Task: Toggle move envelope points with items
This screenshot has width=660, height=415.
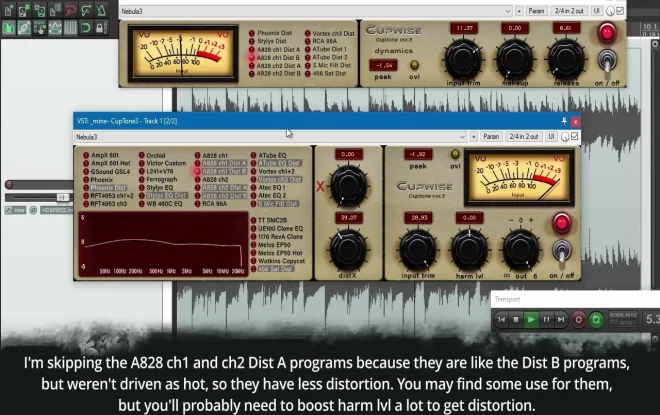Action: 55,28
